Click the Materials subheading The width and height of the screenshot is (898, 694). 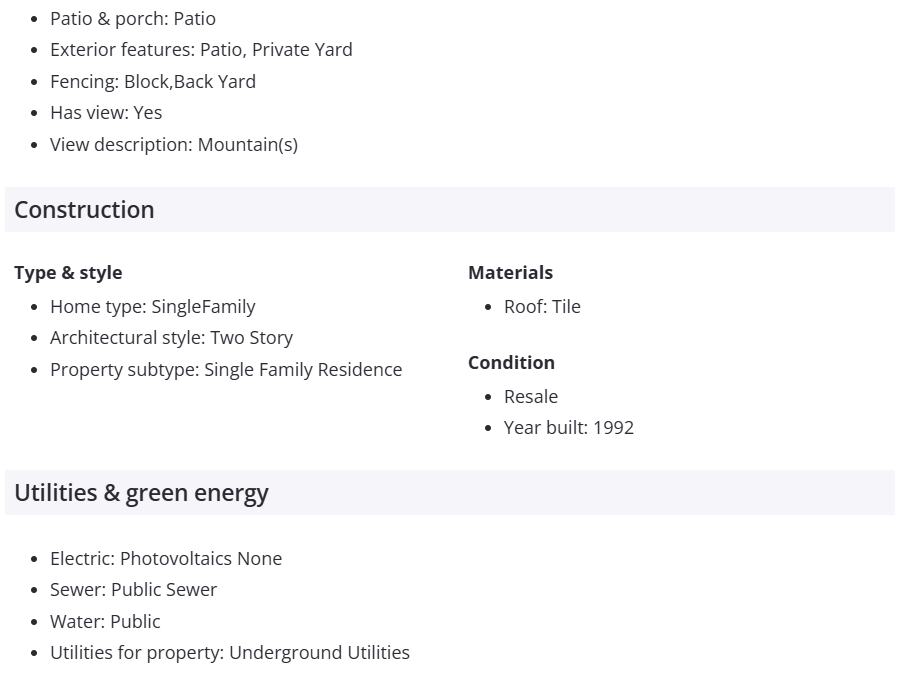click(x=510, y=272)
